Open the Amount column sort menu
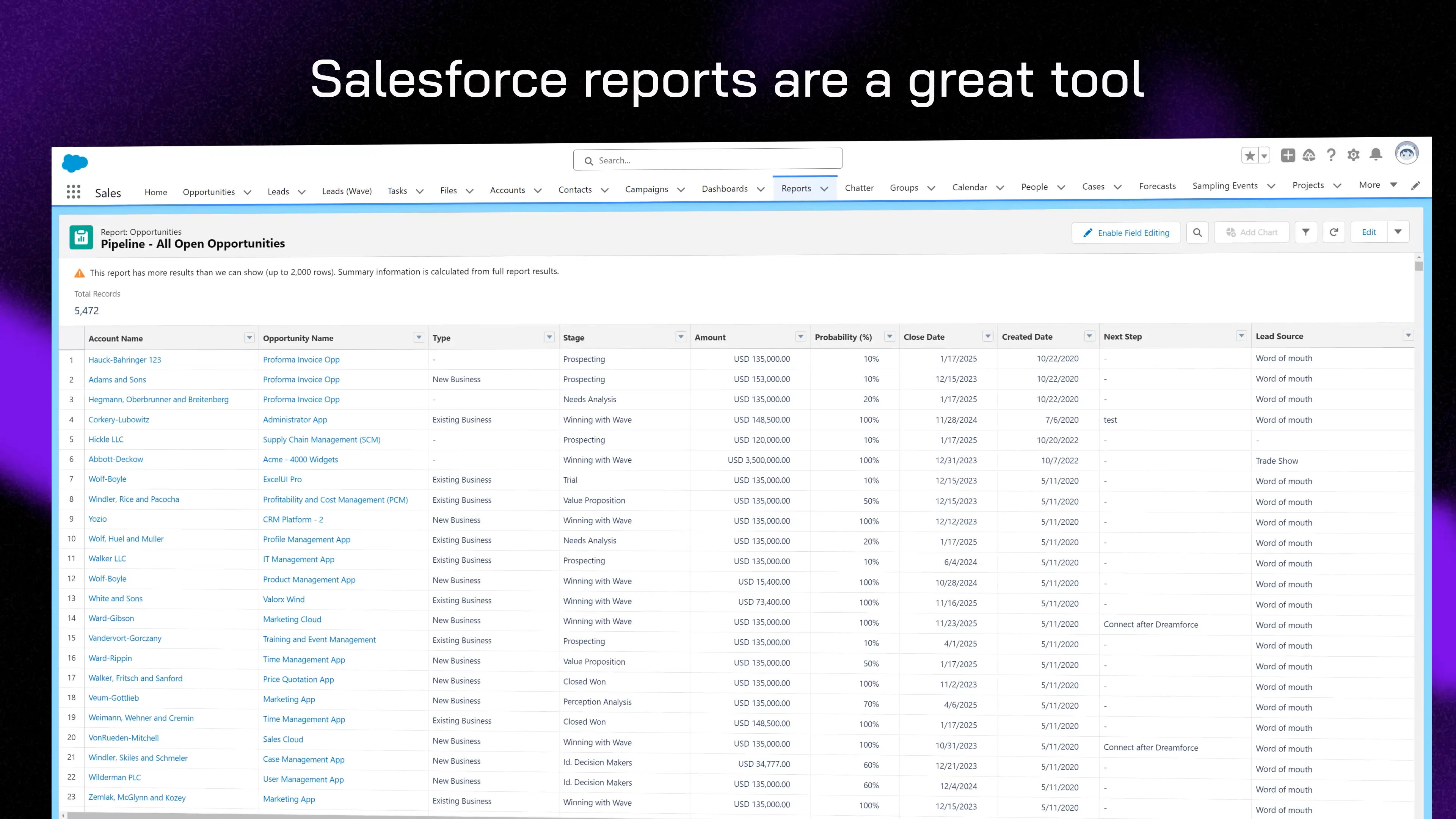This screenshot has height=819, width=1456. 800,336
